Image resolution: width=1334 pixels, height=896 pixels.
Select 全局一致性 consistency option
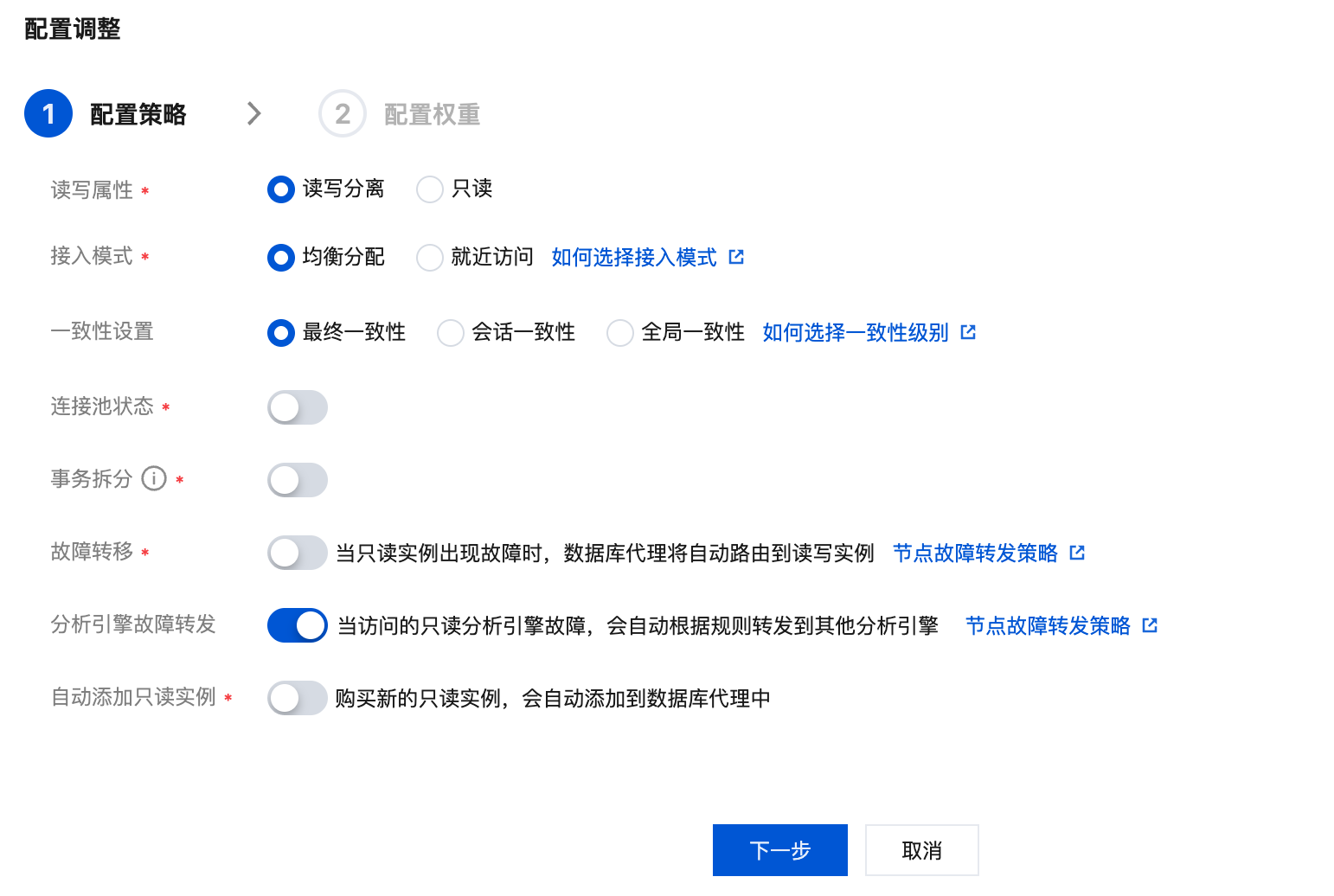tap(620, 332)
